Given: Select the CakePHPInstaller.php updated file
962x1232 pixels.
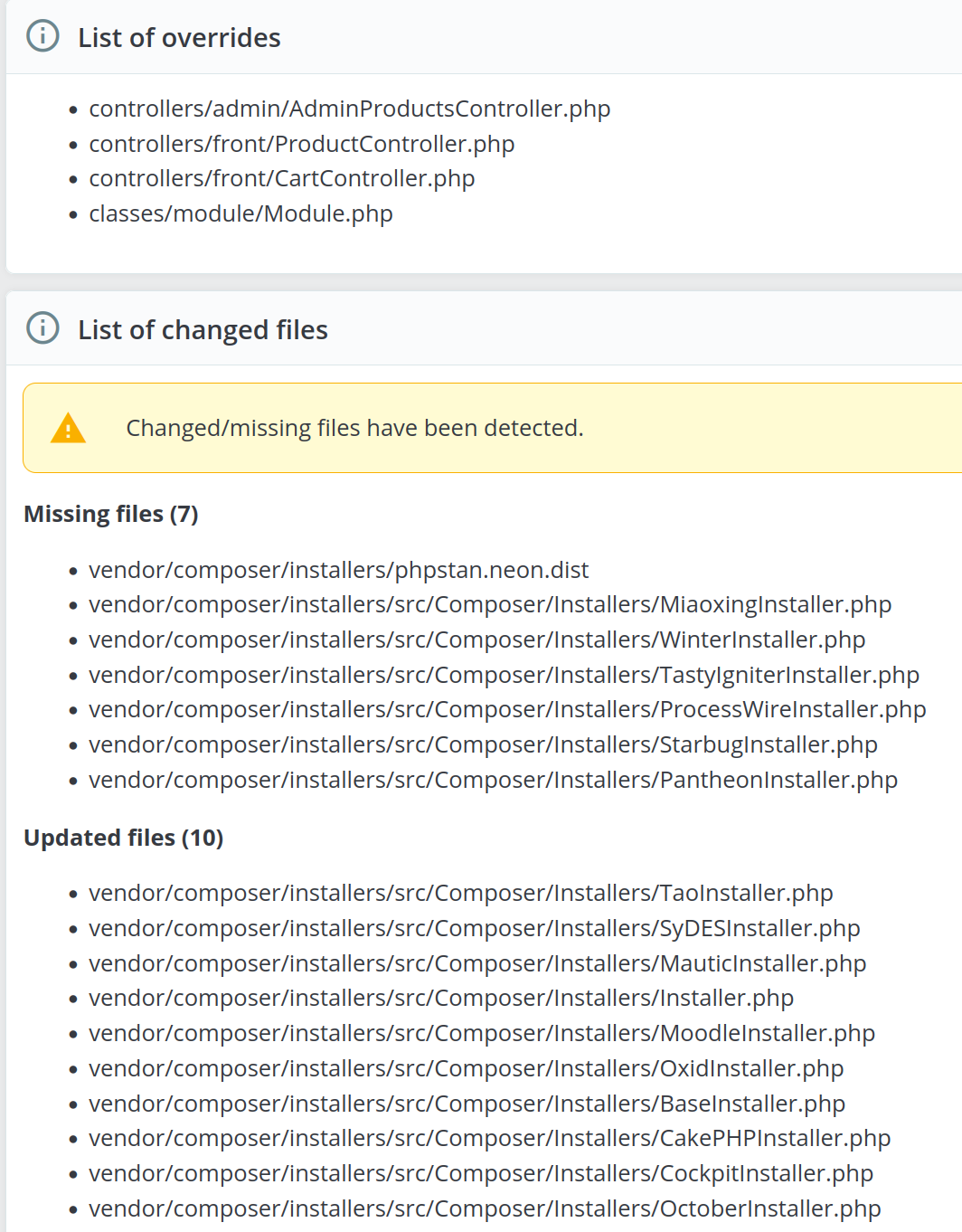Looking at the screenshot, I should 489,1138.
